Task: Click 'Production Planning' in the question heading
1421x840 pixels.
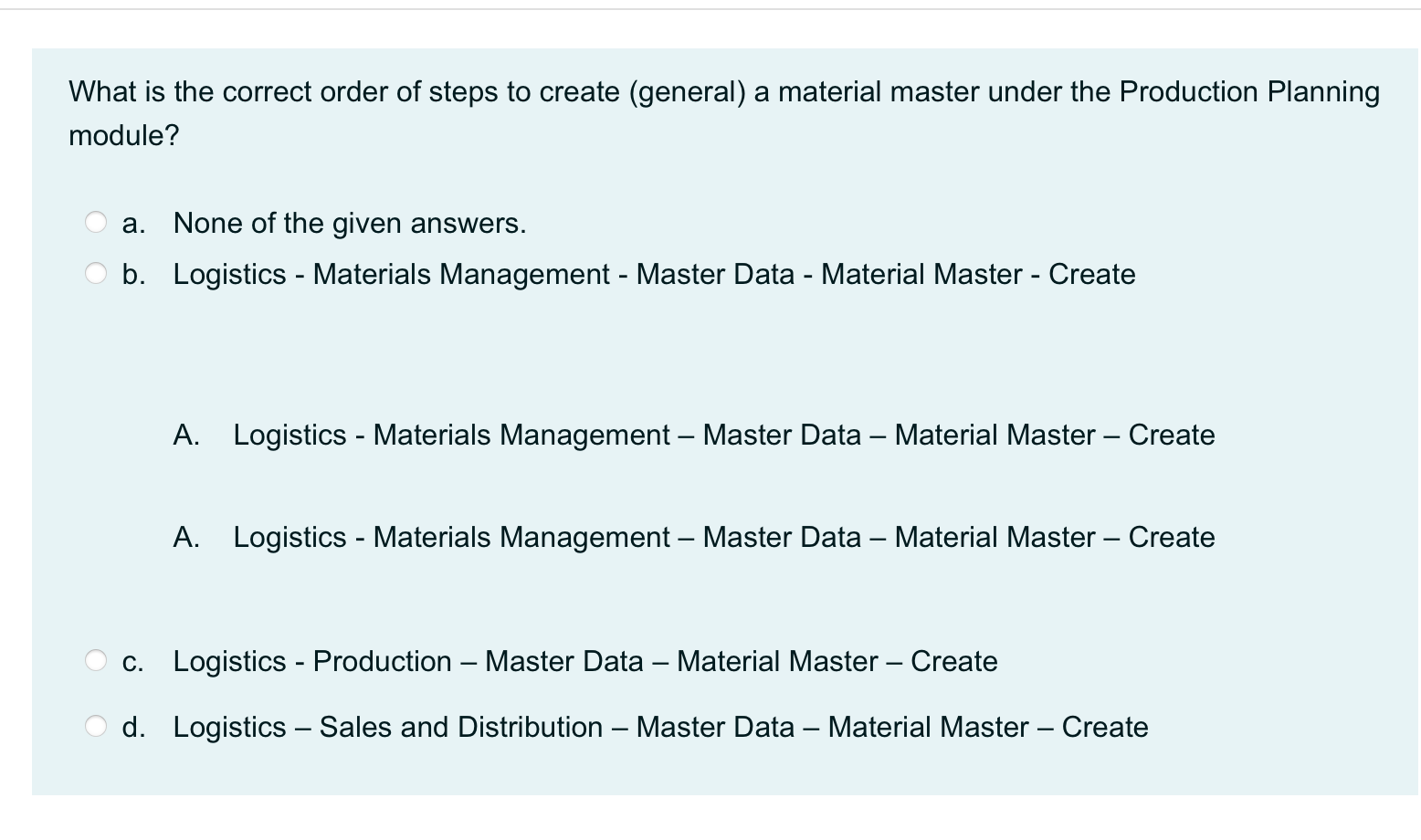Action: tap(1249, 90)
